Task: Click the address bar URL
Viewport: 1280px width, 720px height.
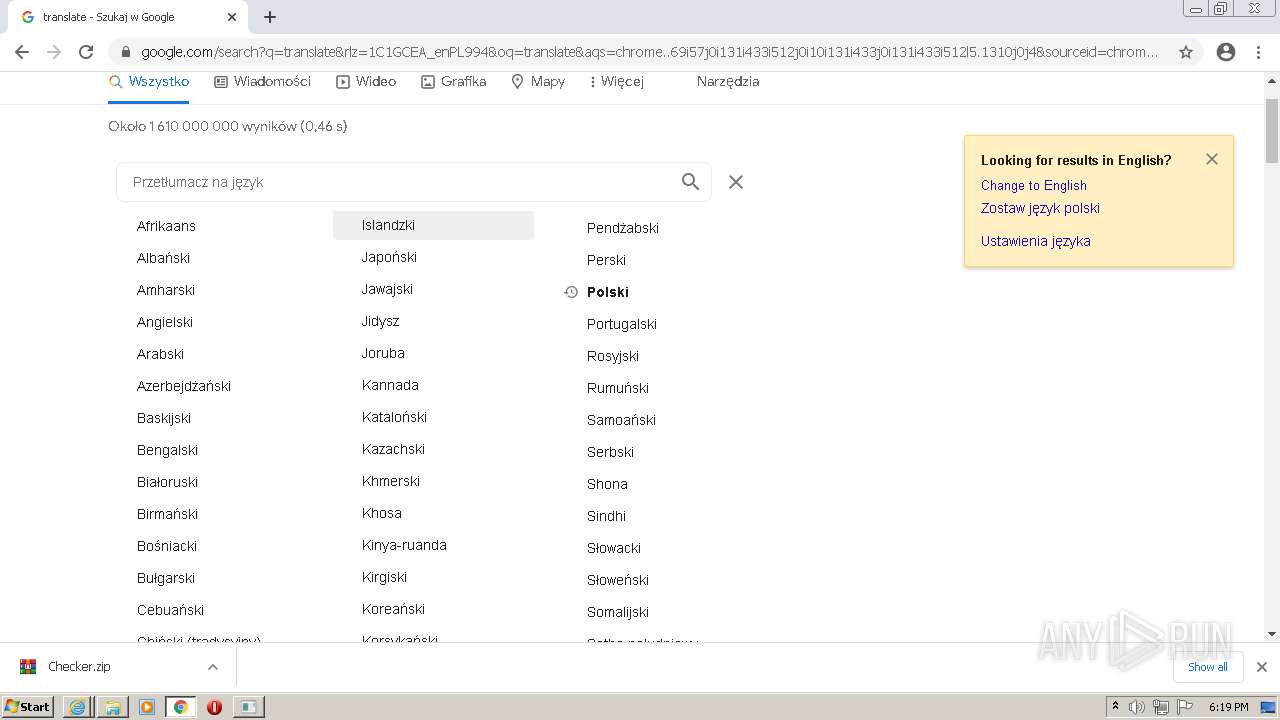Action: coord(648,52)
